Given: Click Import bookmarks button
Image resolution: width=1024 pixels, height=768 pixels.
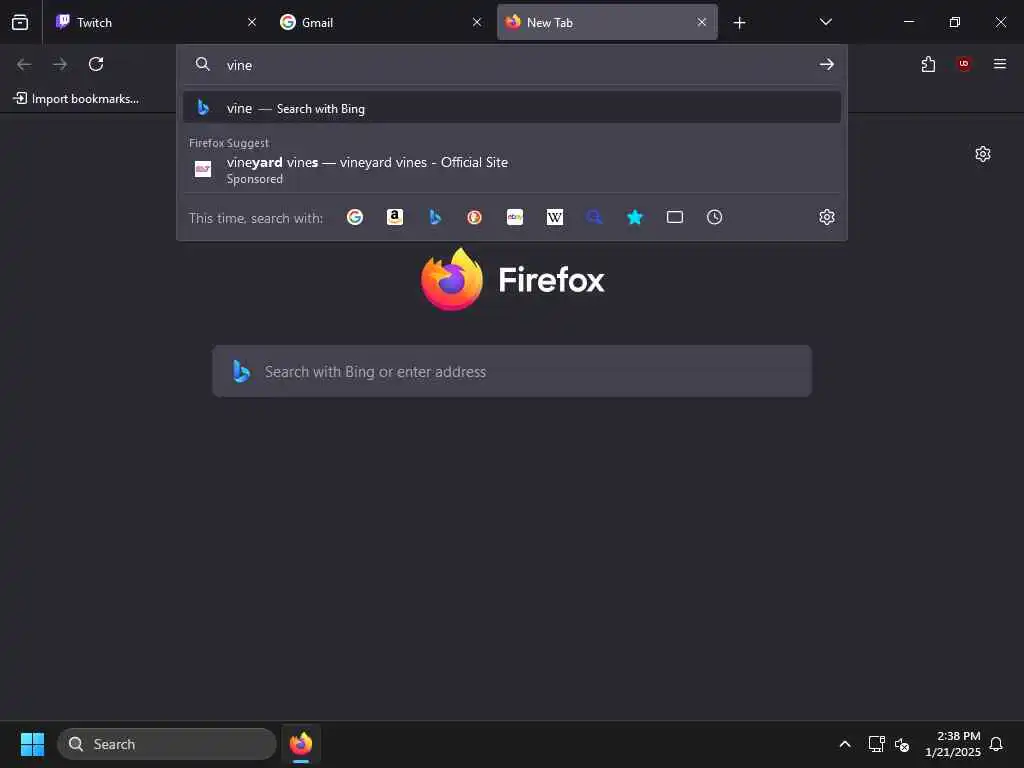Looking at the screenshot, I should (x=76, y=99).
